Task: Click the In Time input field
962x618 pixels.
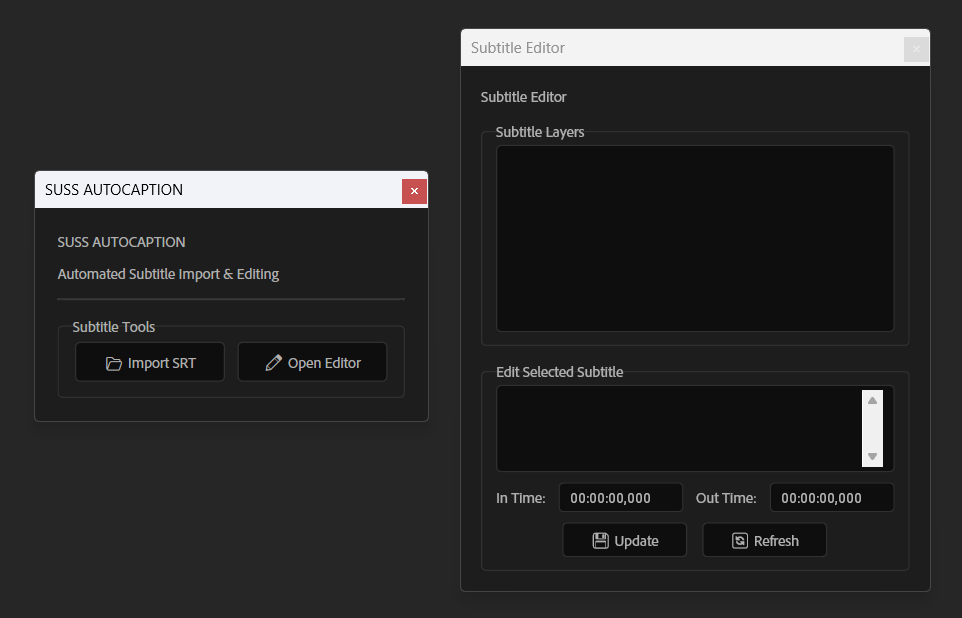Action: 620,498
